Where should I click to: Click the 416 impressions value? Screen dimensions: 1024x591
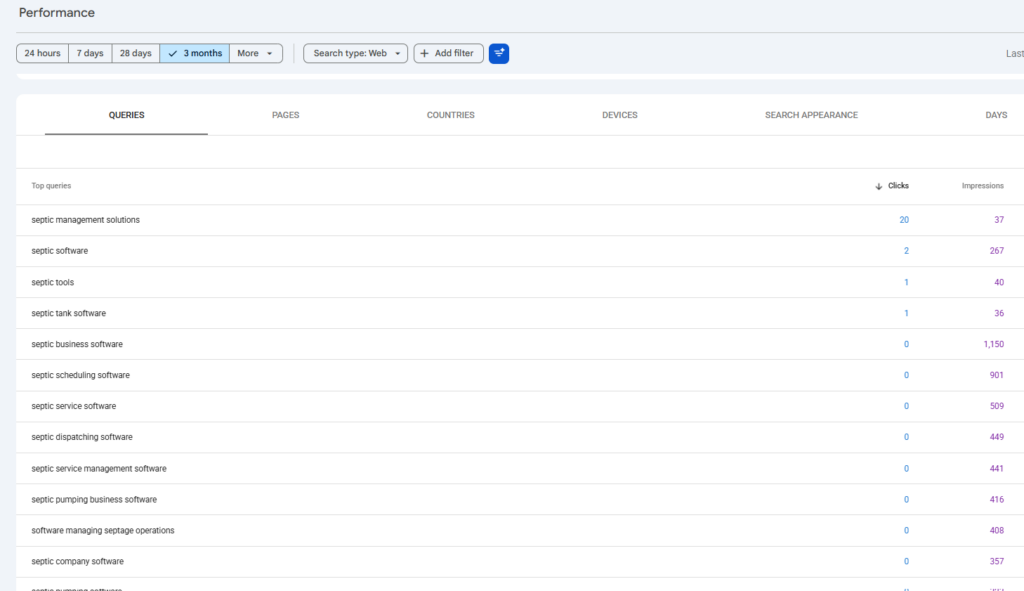(x=997, y=500)
